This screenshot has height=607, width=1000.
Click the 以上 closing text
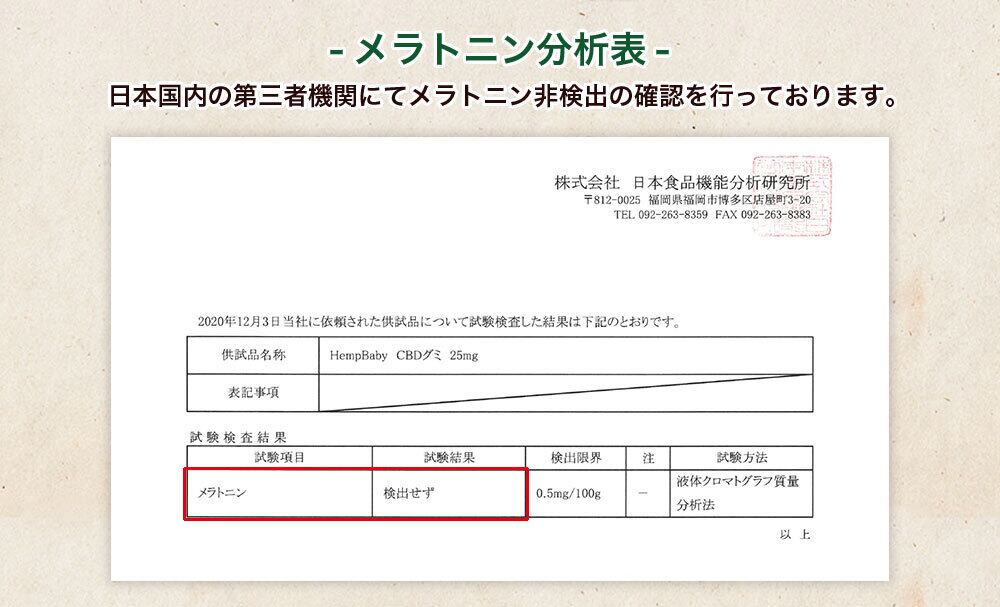click(795, 534)
